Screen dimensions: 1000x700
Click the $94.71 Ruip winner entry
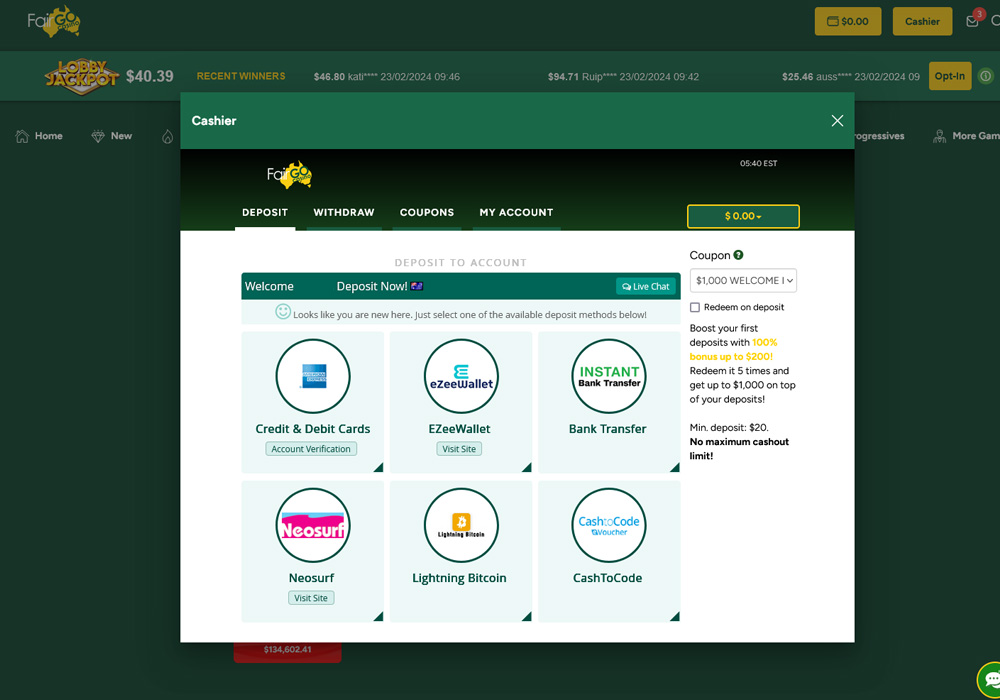[623, 77]
